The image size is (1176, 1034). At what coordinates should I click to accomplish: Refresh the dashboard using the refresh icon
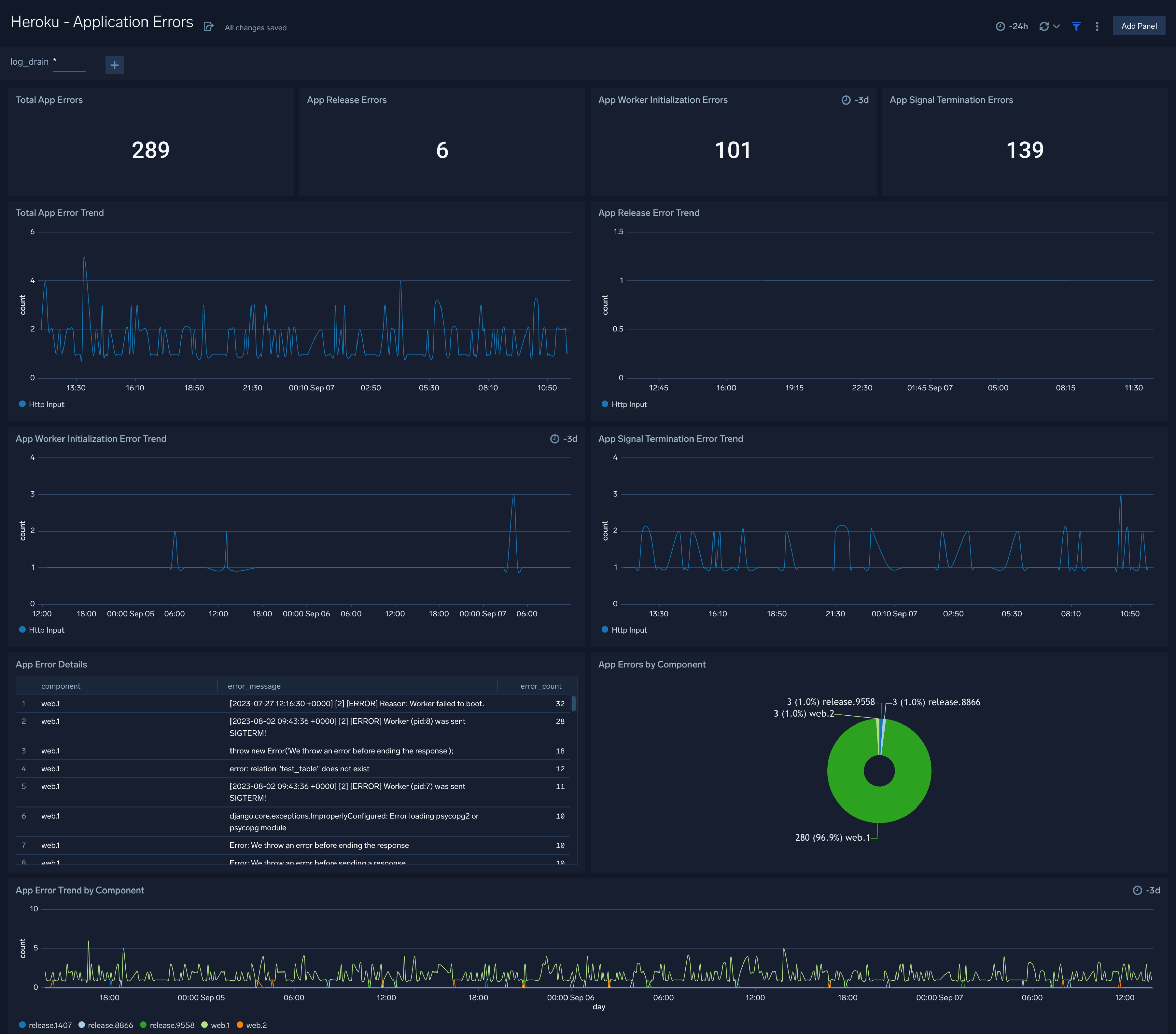click(x=1043, y=26)
